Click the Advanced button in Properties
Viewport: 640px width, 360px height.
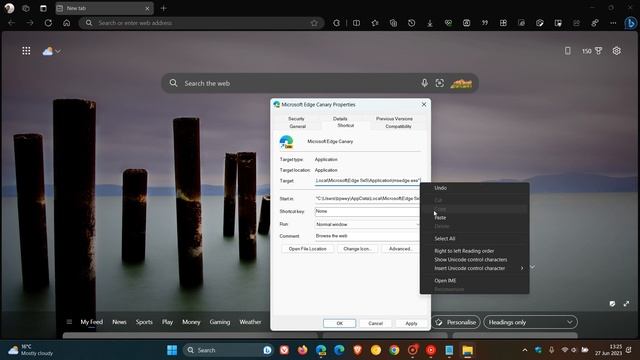click(x=400, y=249)
